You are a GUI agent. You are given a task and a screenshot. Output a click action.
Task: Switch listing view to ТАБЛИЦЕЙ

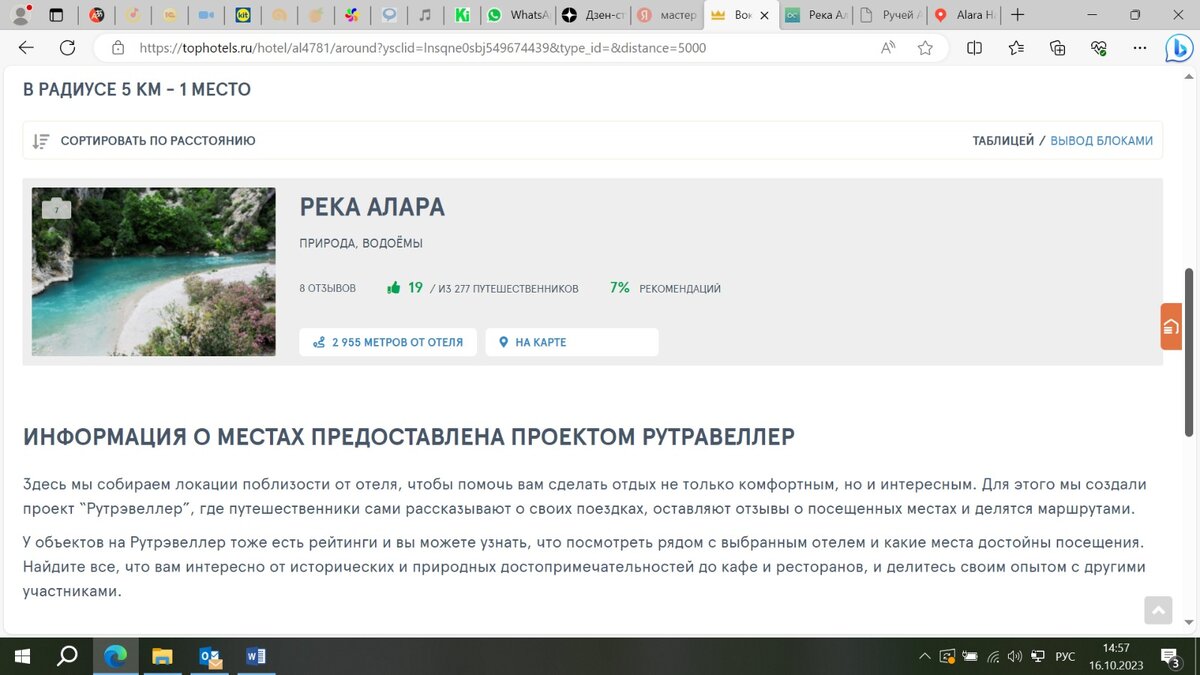pyautogui.click(x=1003, y=140)
